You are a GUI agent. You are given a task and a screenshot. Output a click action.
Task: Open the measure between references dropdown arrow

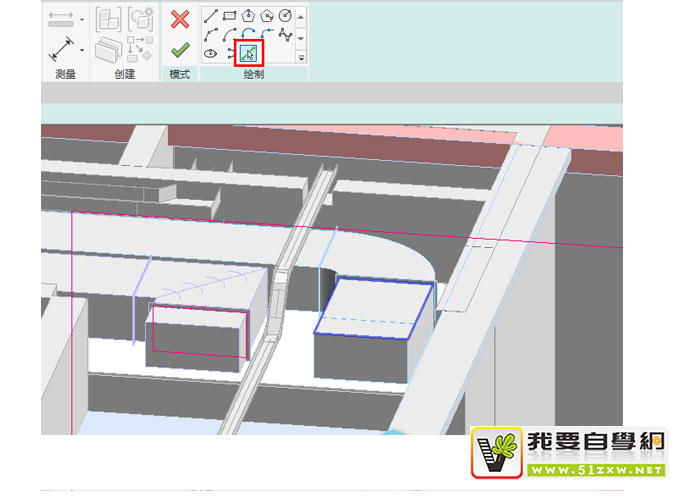click(82, 49)
